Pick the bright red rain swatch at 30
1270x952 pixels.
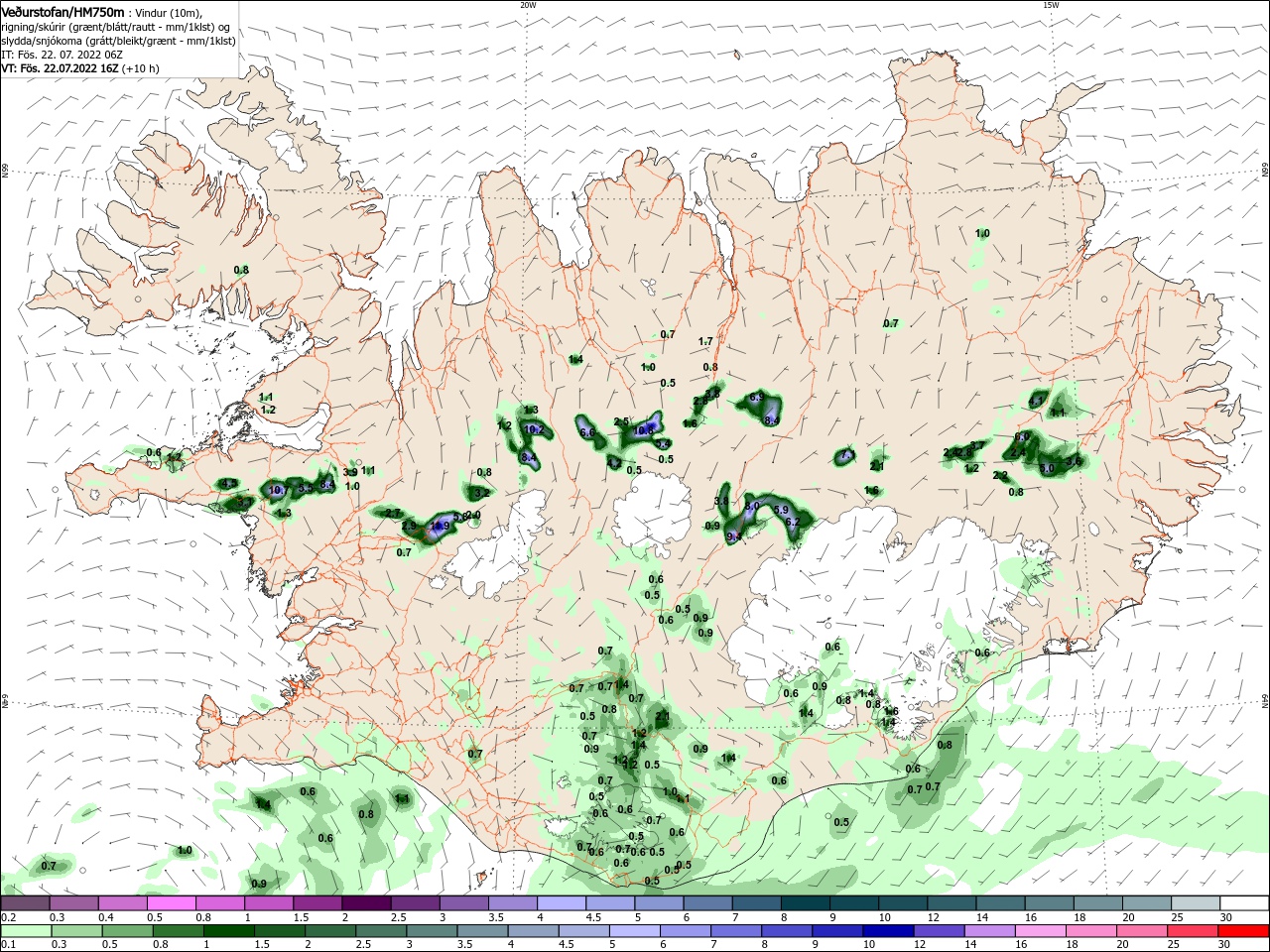[x=1244, y=931]
